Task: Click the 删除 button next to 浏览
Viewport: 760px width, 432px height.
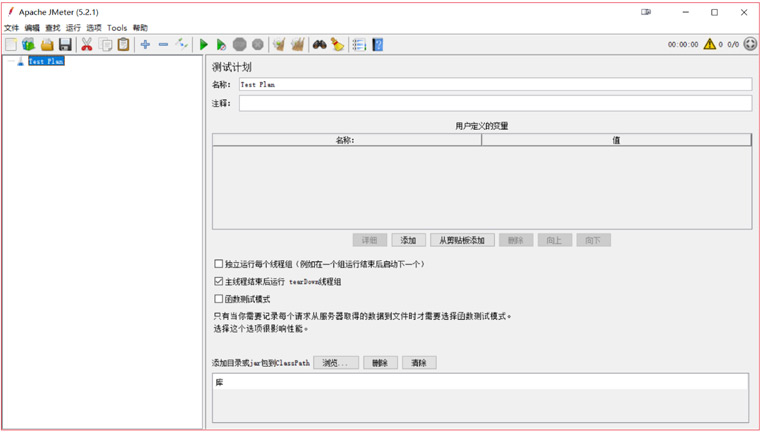Action: (380, 363)
